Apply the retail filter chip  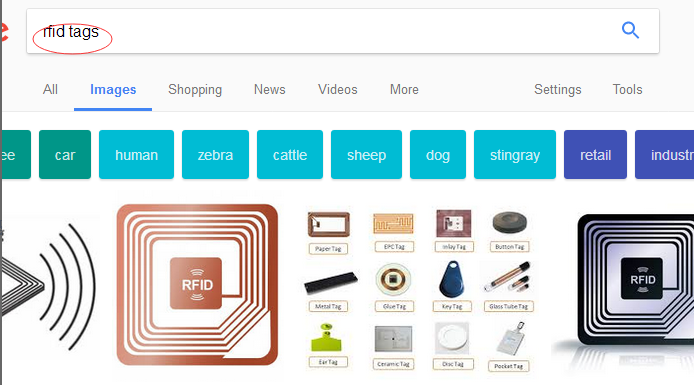point(595,154)
